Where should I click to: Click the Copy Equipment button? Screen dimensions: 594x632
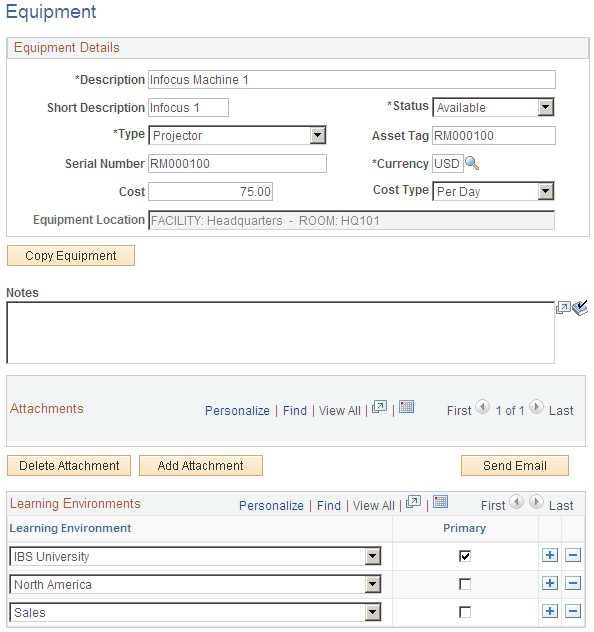pyautogui.click(x=71, y=256)
